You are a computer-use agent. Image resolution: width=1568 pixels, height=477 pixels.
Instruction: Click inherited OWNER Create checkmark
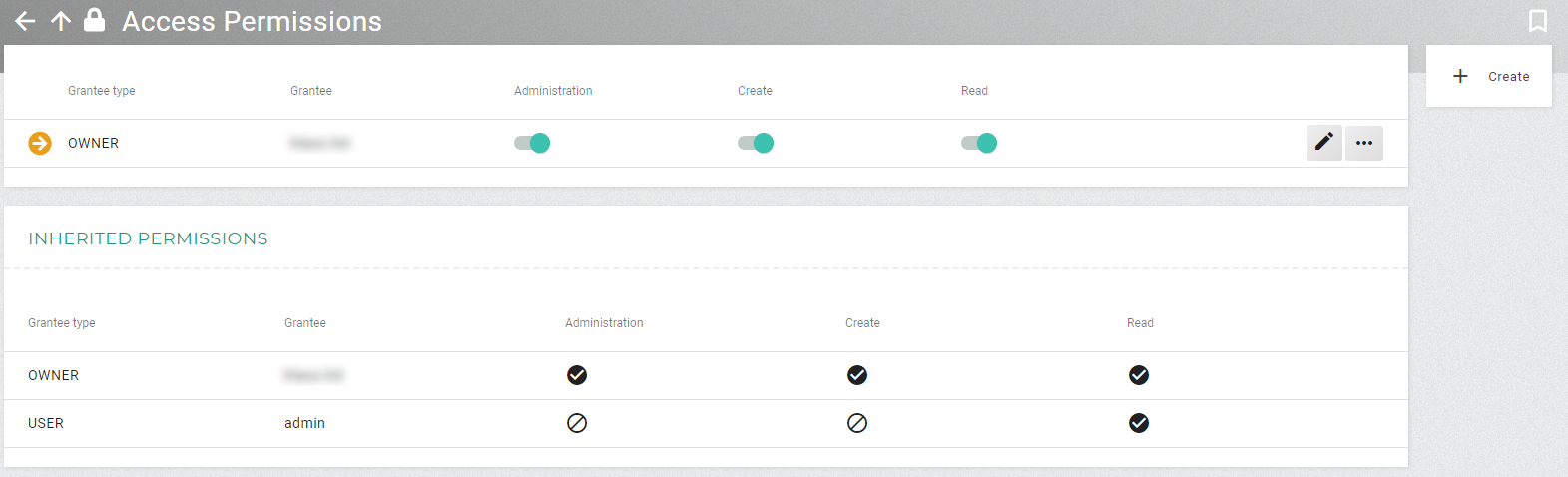[x=857, y=375]
